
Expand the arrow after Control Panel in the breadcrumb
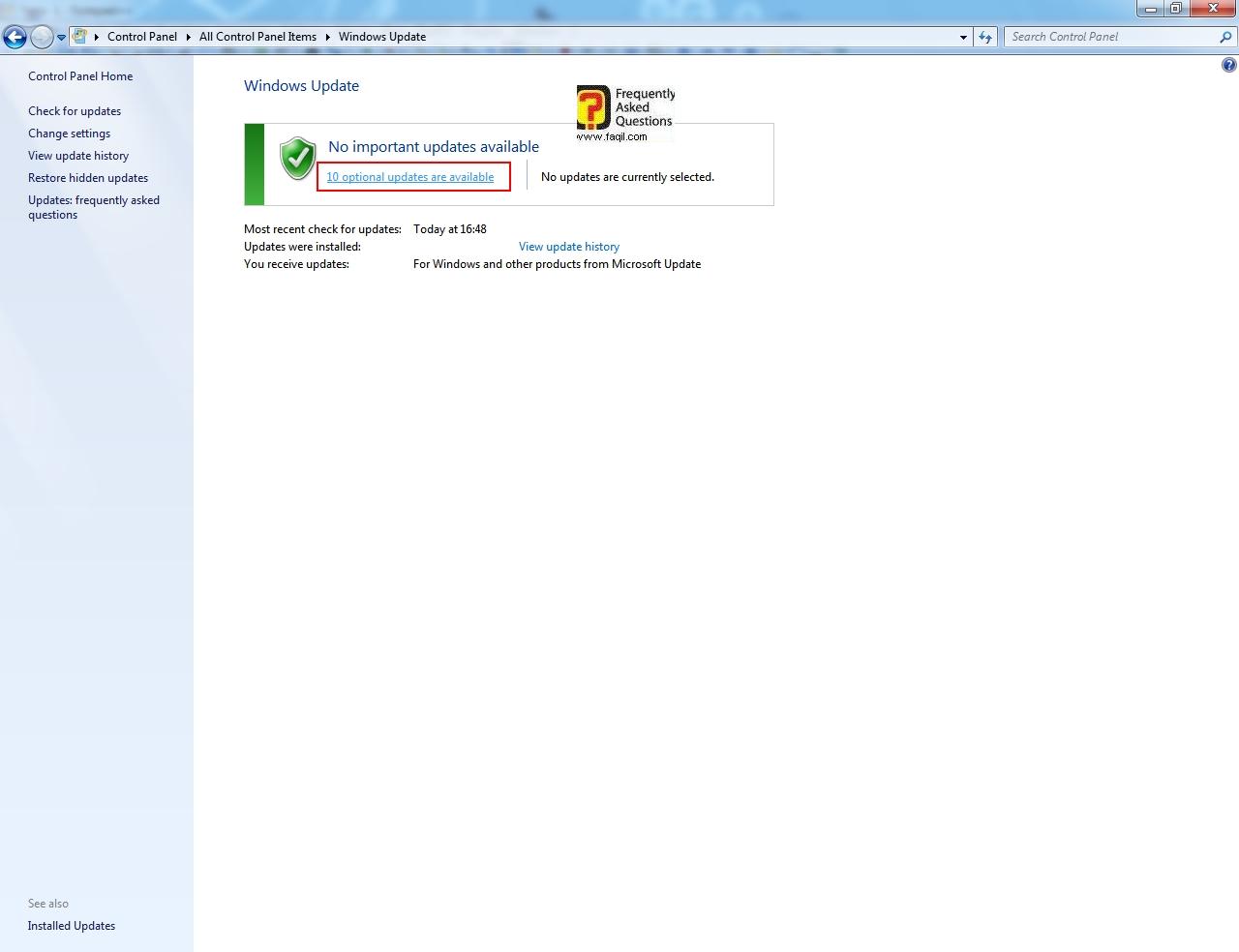coord(189,37)
